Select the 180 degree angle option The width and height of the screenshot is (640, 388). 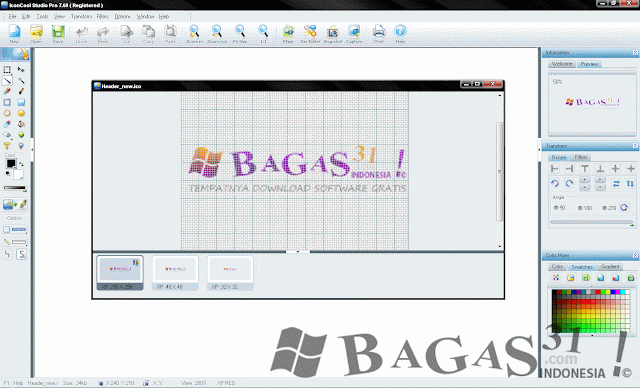coord(584,208)
